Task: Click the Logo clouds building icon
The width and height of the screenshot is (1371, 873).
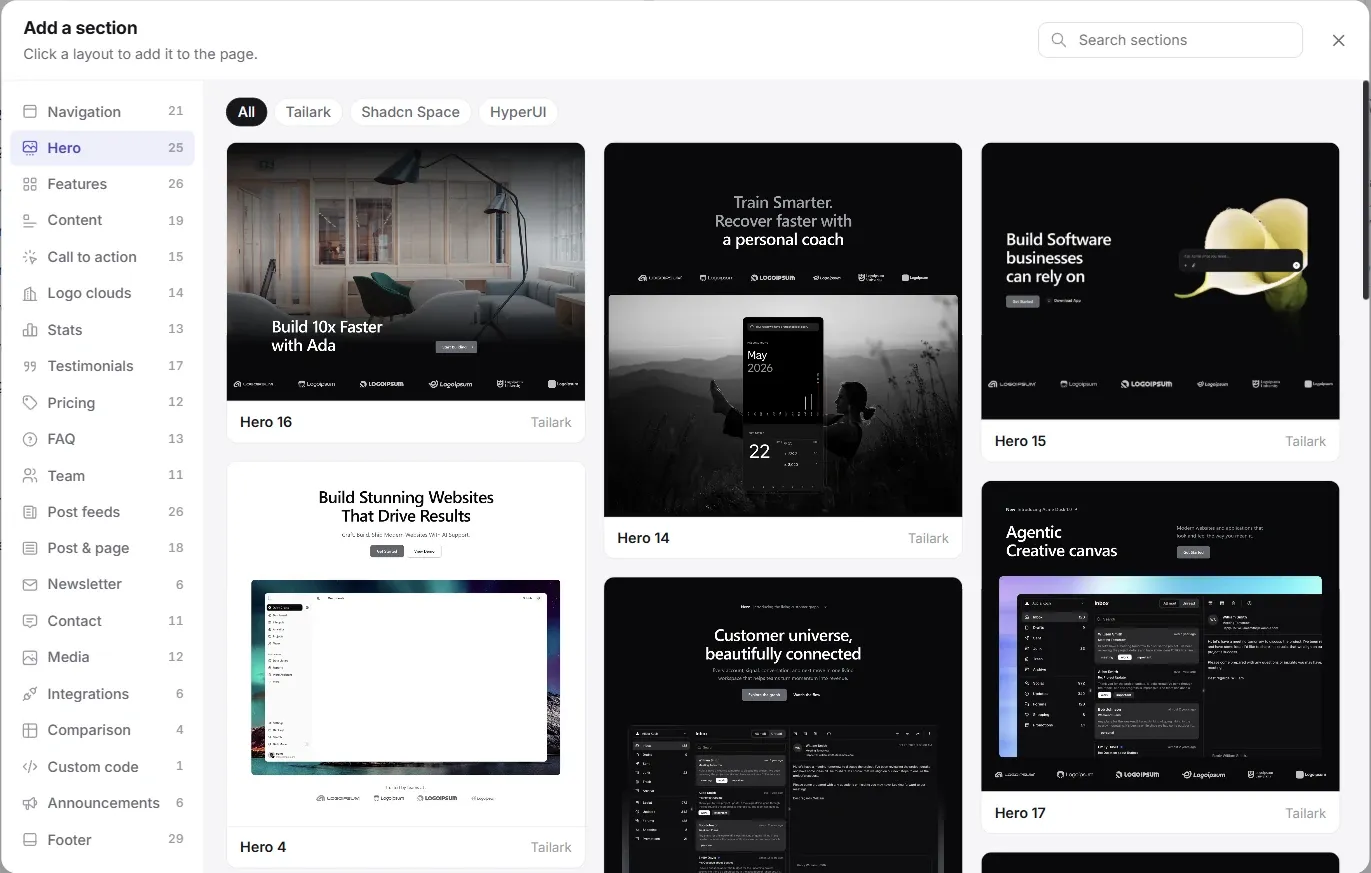Action: [30, 293]
